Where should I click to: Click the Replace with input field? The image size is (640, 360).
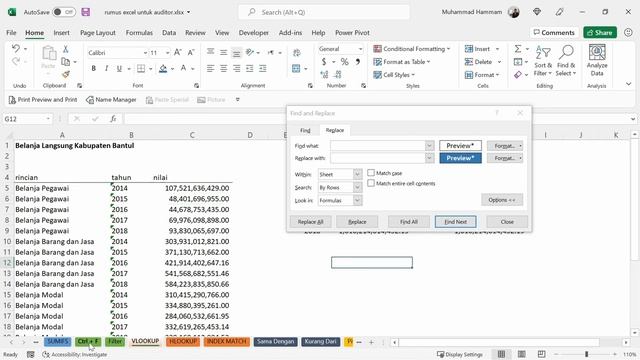pos(378,158)
